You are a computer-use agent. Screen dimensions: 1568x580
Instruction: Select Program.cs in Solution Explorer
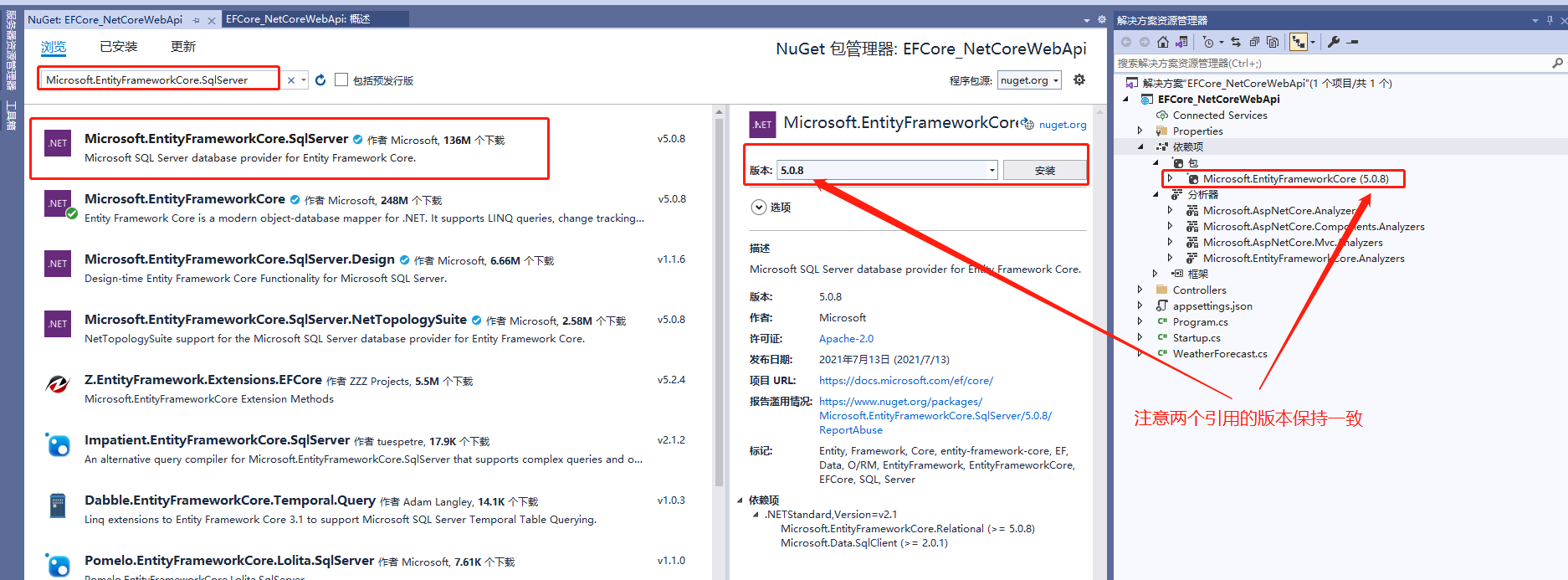pyautogui.click(x=1201, y=322)
